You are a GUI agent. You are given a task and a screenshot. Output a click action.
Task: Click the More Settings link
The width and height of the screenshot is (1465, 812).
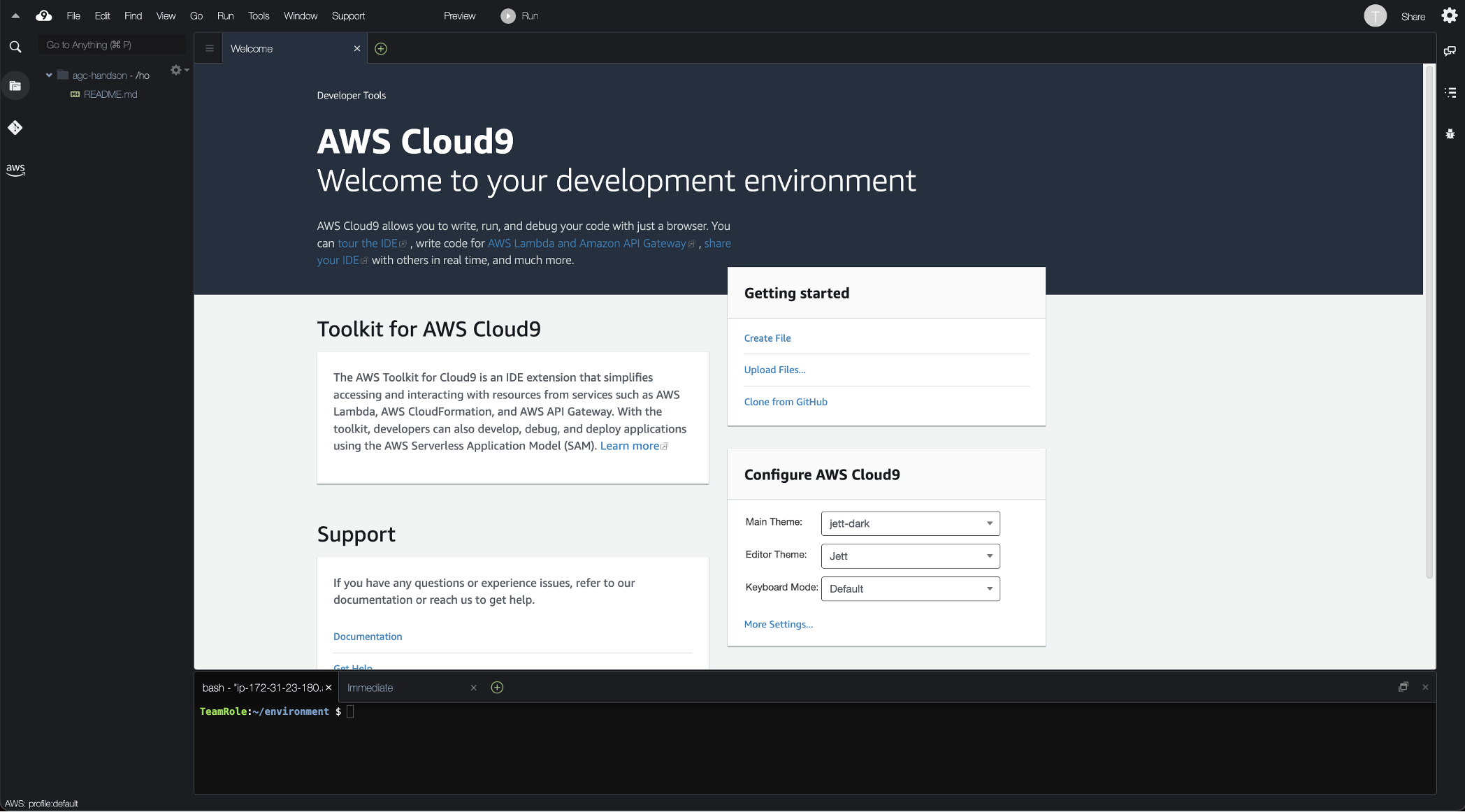(x=778, y=624)
